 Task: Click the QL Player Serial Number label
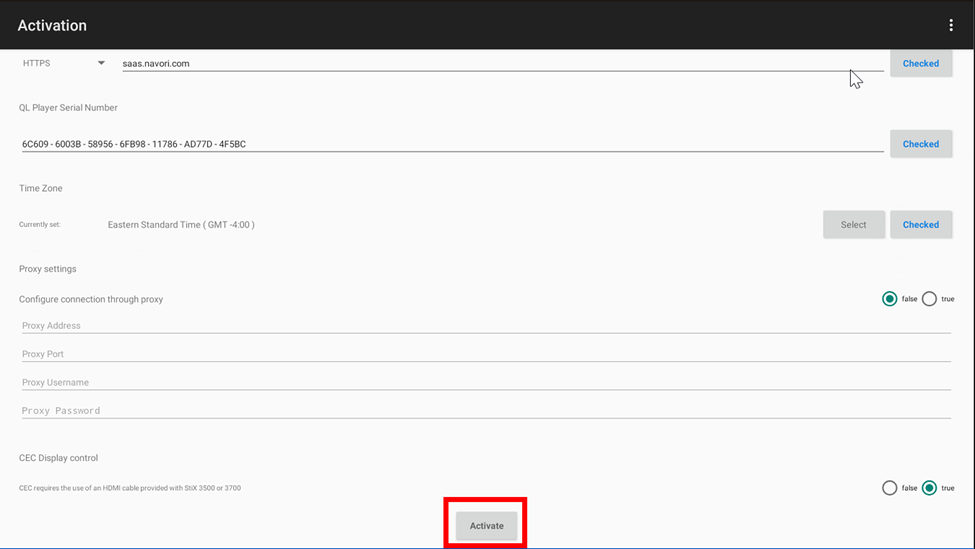[68, 108]
